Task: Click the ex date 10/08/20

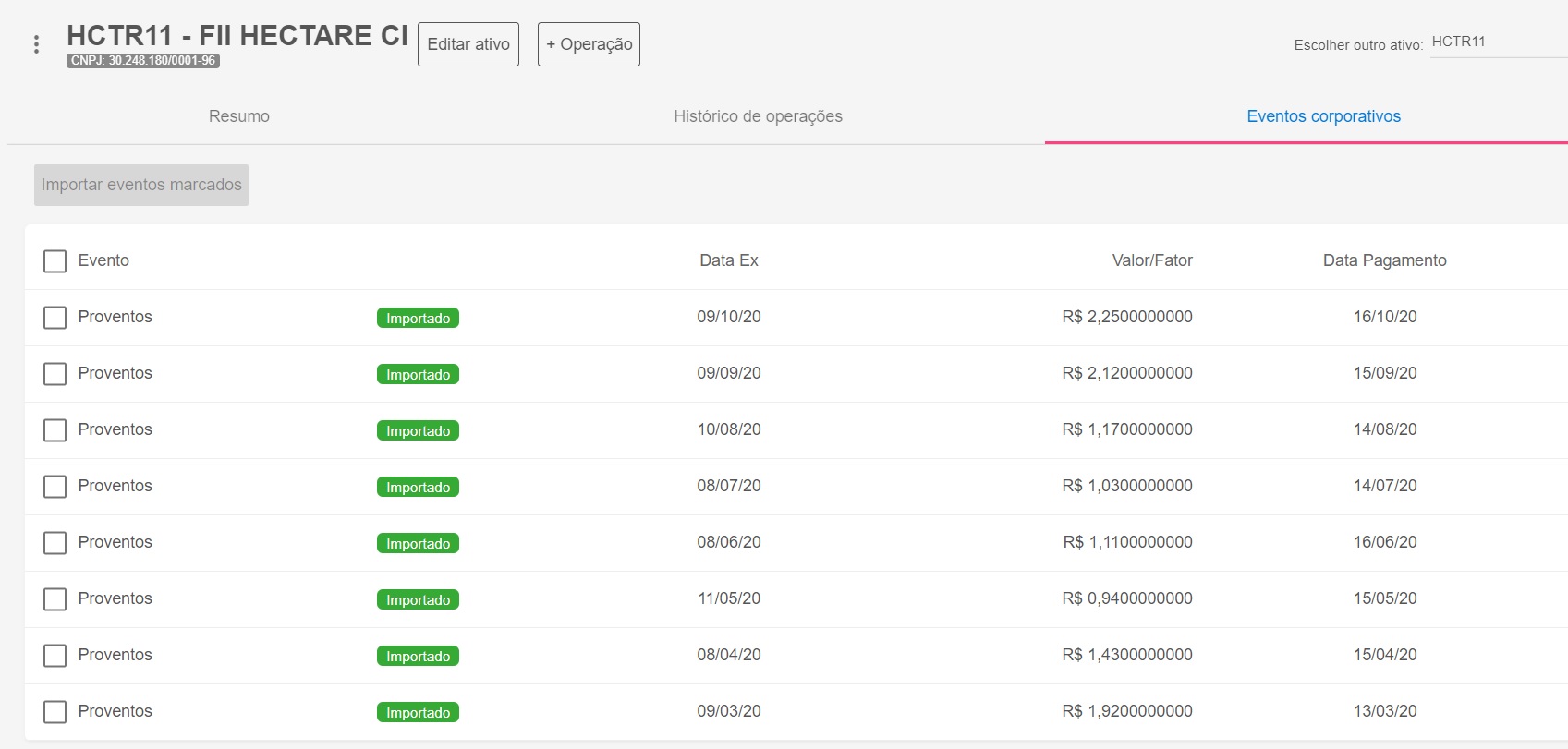Action: tap(729, 429)
